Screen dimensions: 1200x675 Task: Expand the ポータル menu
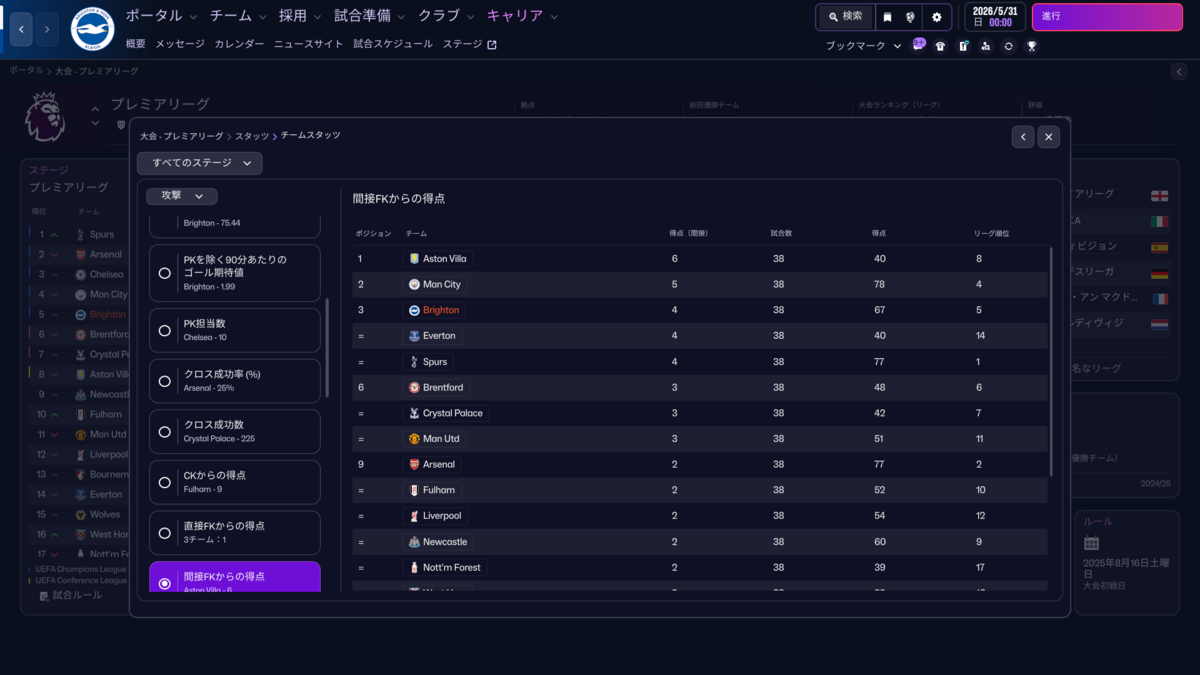161,16
